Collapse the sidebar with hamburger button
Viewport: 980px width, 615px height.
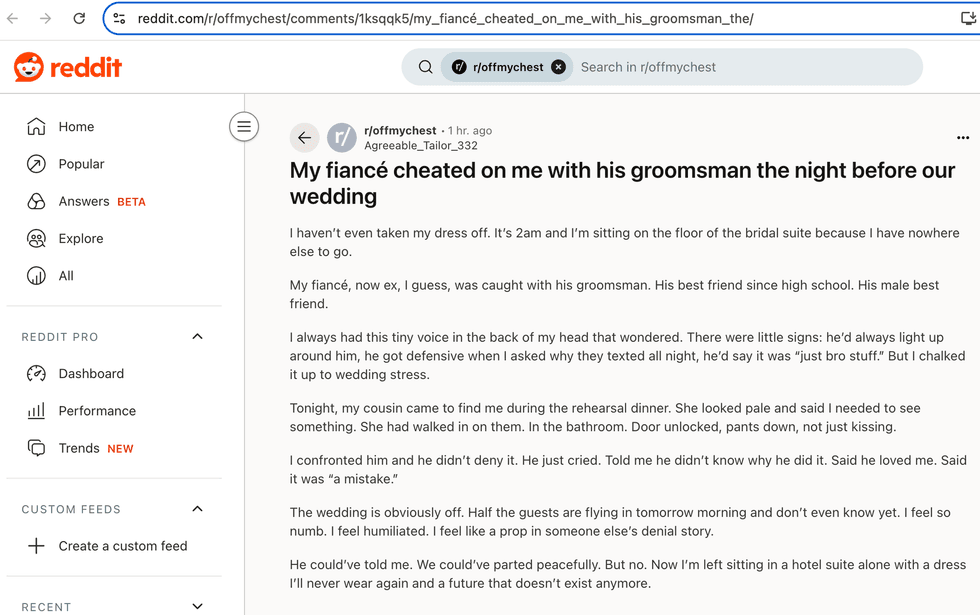tap(244, 127)
